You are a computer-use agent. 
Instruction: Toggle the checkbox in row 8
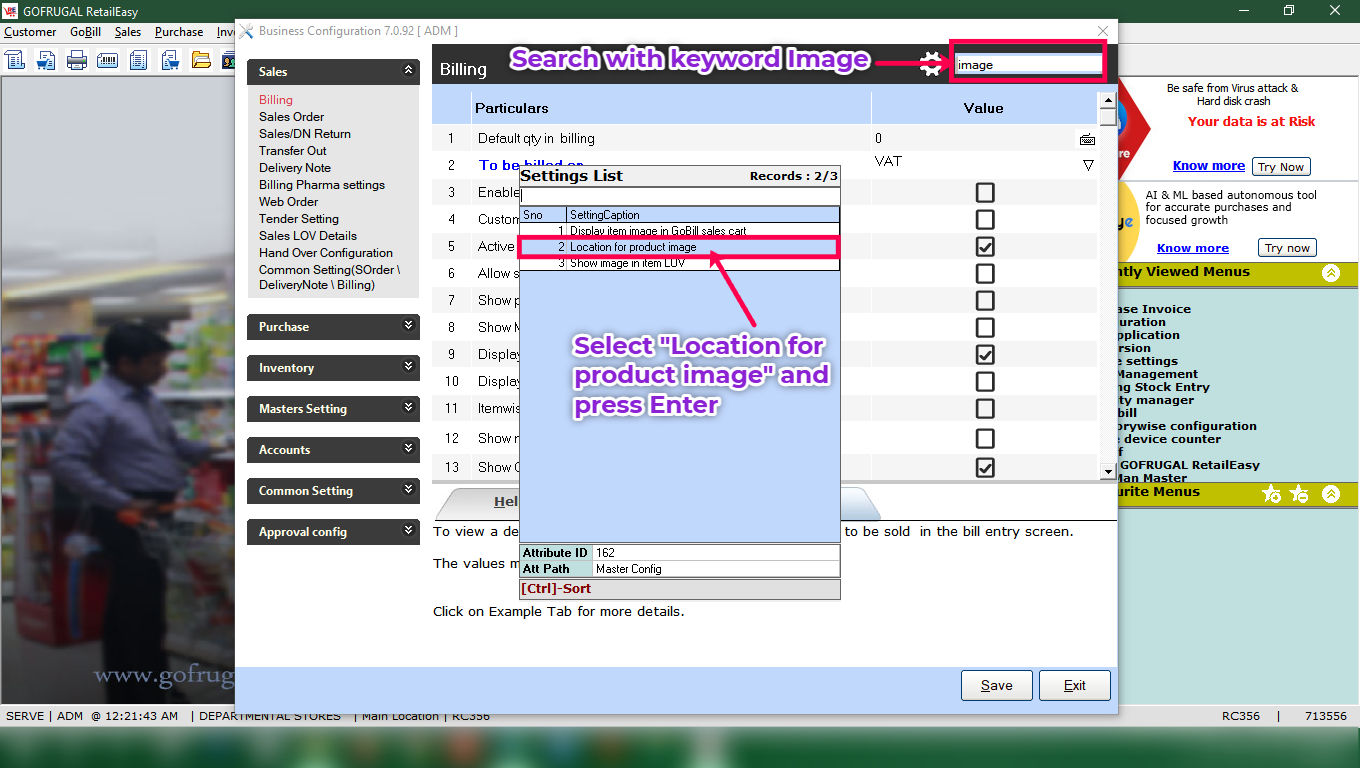[x=985, y=327]
